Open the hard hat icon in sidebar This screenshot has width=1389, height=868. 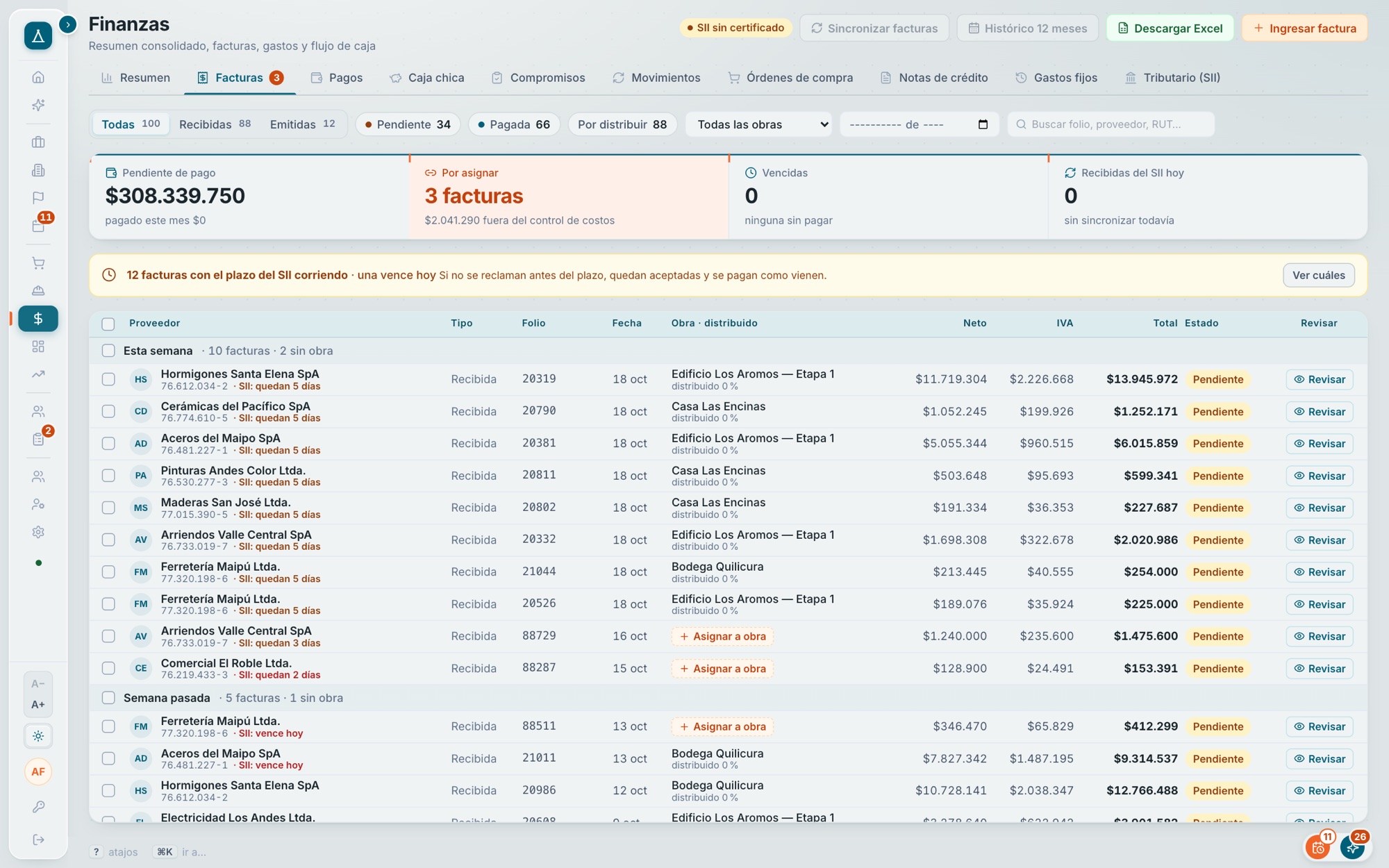point(38,291)
